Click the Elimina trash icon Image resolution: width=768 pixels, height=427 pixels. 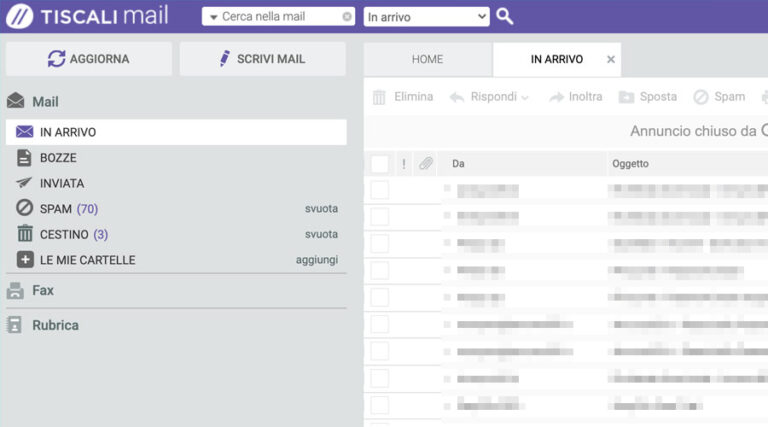click(x=379, y=97)
